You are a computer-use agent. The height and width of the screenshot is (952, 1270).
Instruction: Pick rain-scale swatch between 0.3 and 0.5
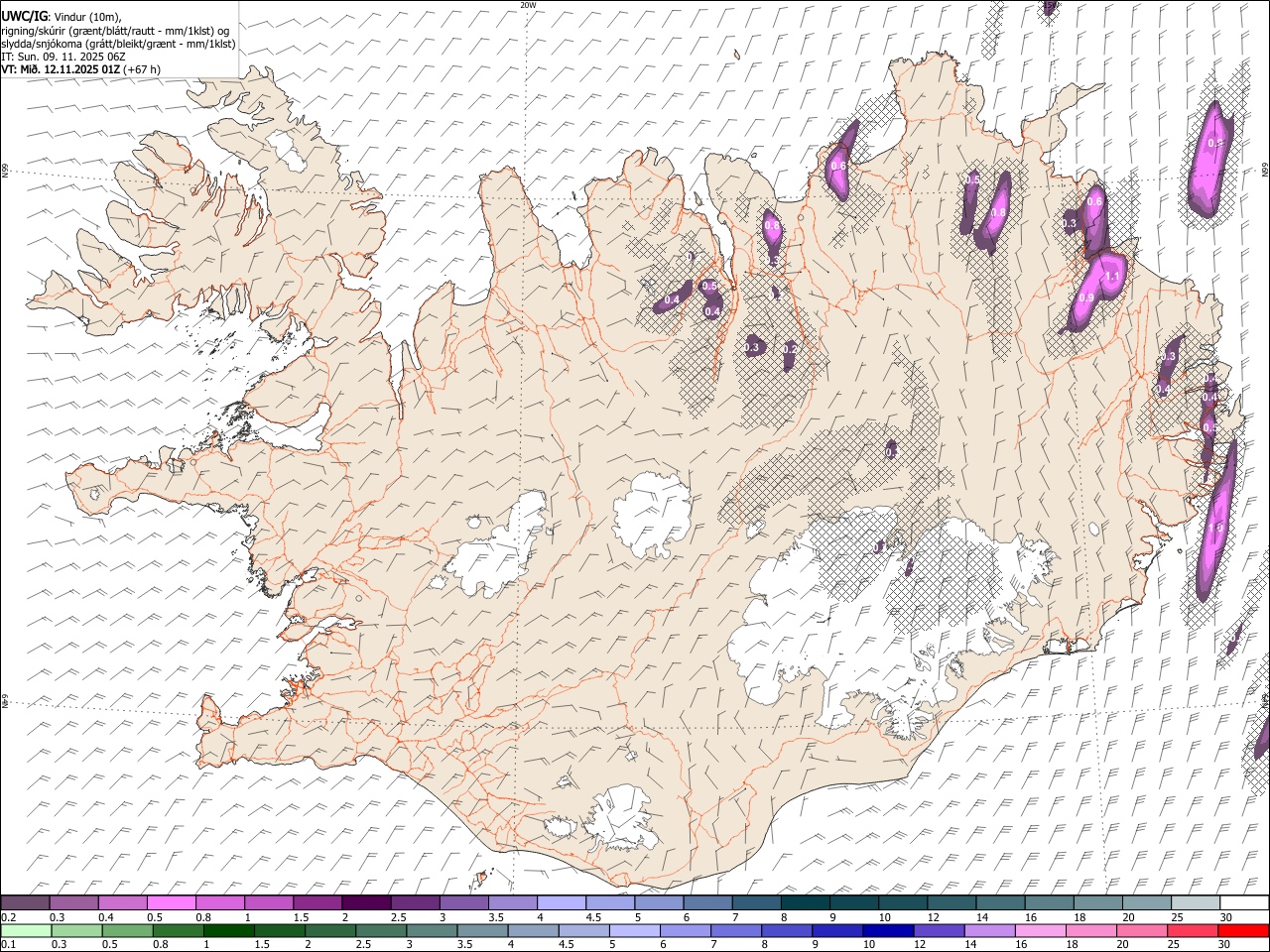(76, 930)
